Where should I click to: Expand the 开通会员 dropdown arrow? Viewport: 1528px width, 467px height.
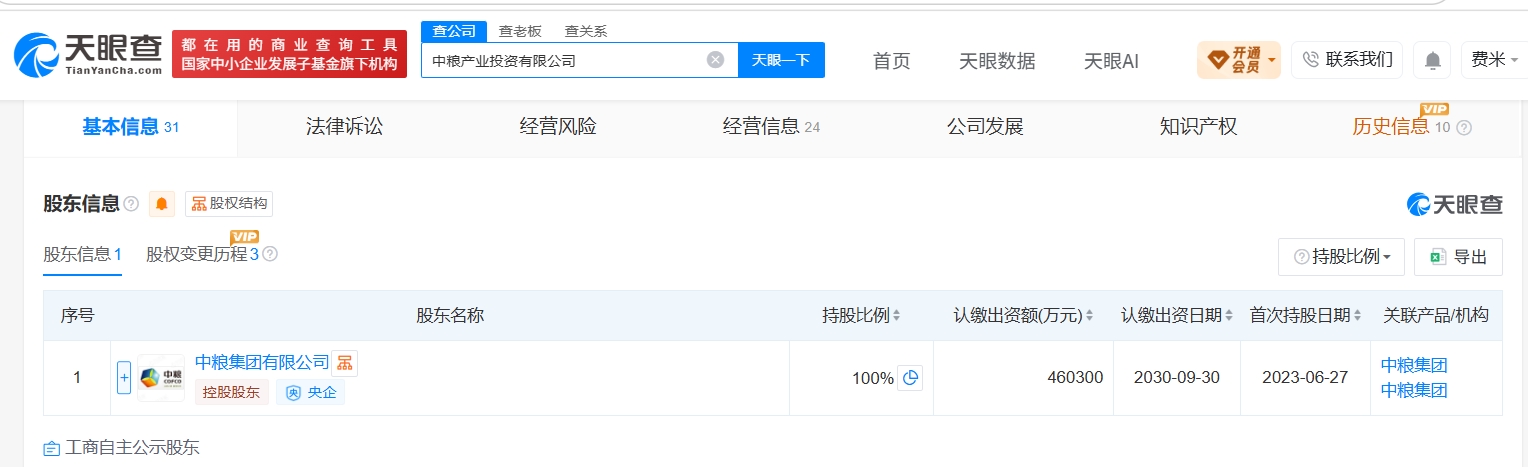(x=1272, y=61)
